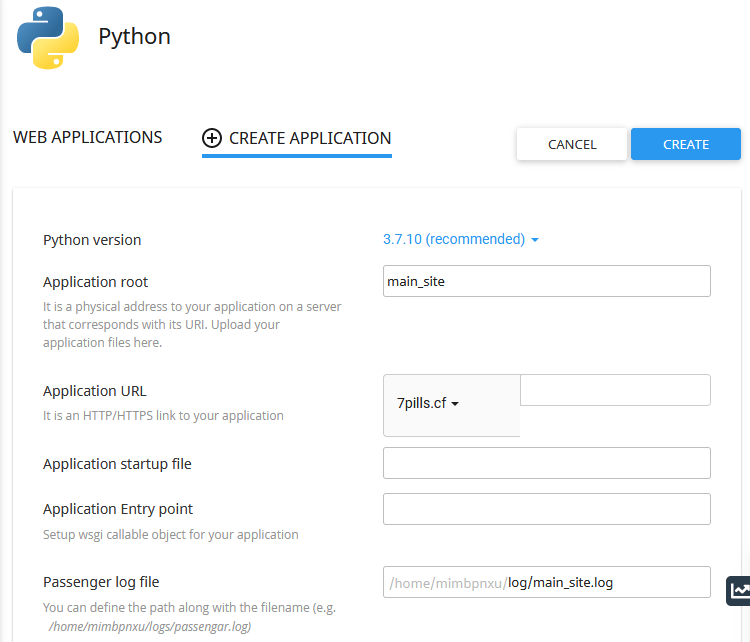Screen dimensions: 750x642
Task: Click the plus circle icon beside Create Application
Action: [212, 138]
